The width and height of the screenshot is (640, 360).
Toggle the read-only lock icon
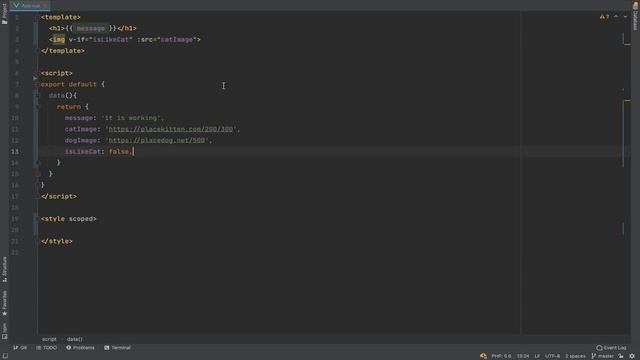pyautogui.click(x=621, y=356)
